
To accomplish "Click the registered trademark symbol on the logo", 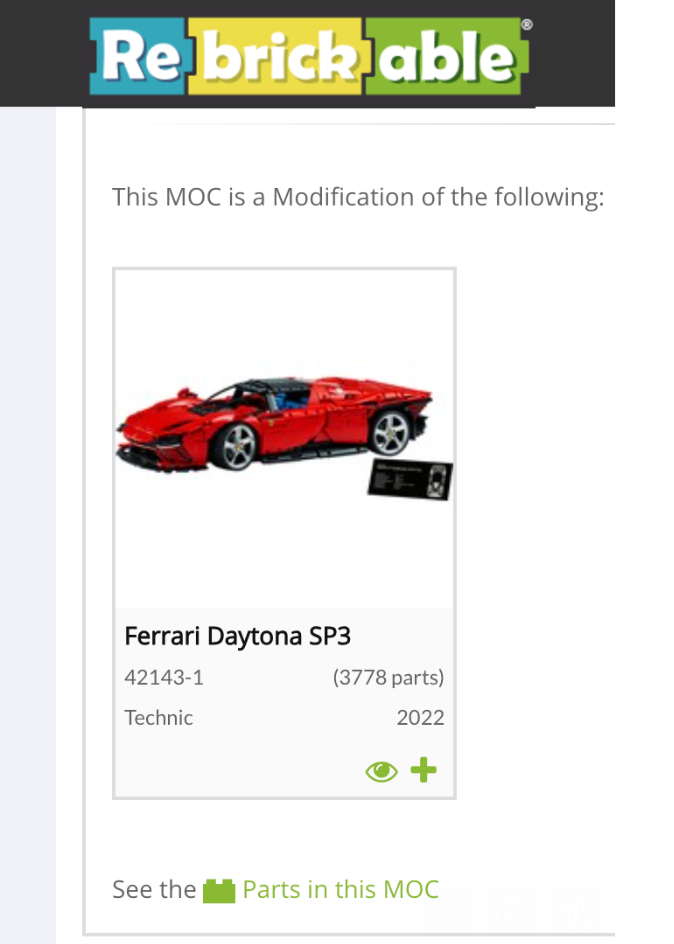I will click(x=527, y=24).
